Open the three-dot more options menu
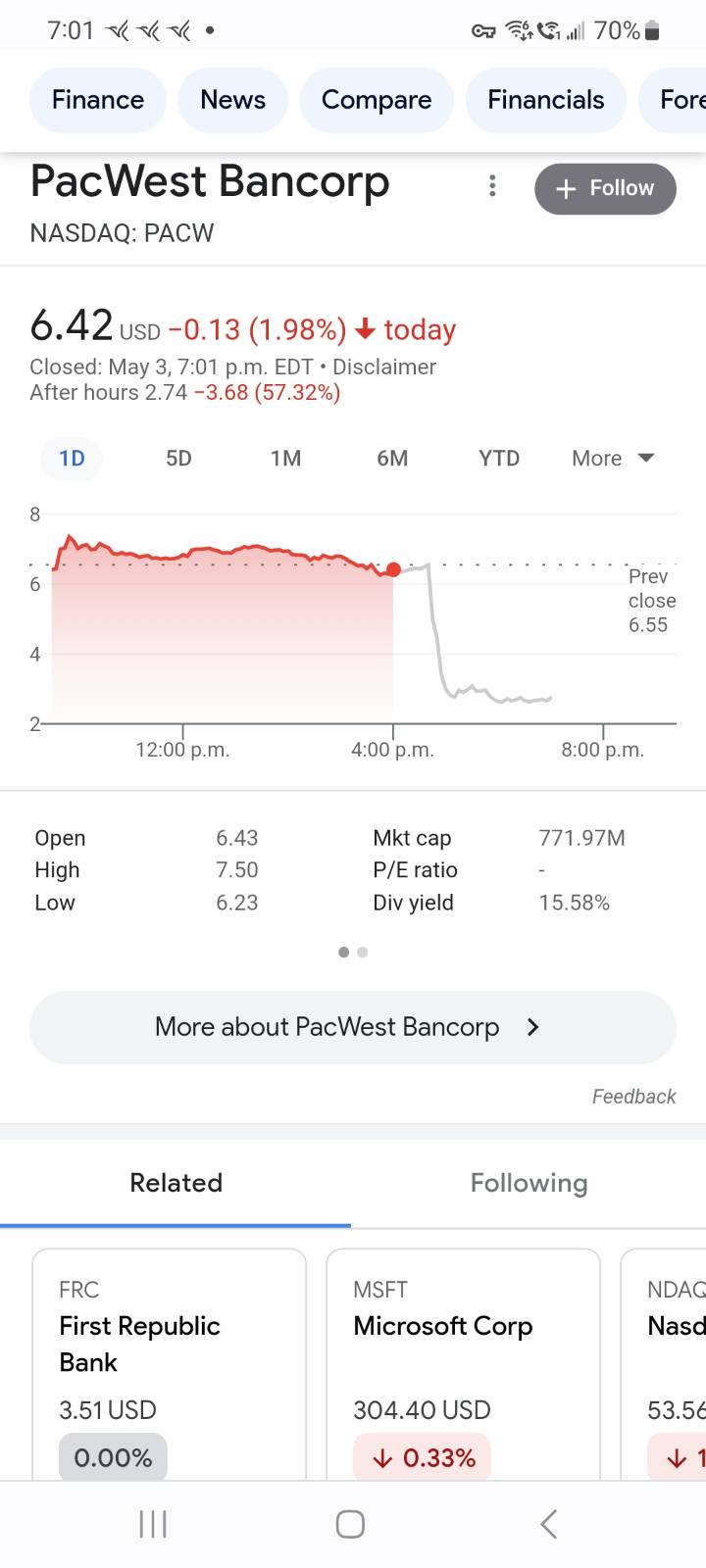The height and width of the screenshot is (1568, 706). (492, 186)
